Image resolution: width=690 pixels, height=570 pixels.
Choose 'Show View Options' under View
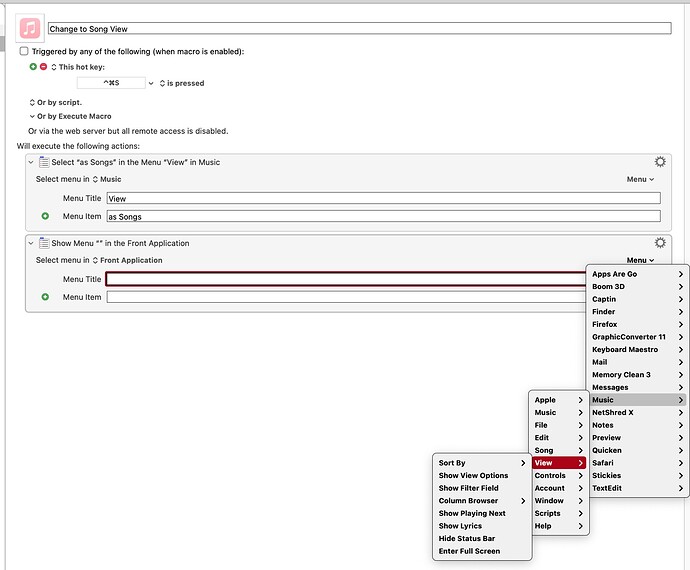point(482,475)
